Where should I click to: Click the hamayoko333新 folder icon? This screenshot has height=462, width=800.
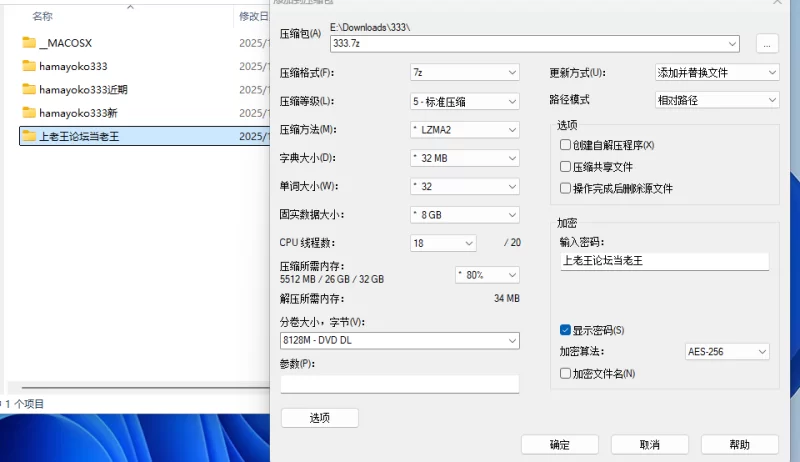click(x=29, y=113)
